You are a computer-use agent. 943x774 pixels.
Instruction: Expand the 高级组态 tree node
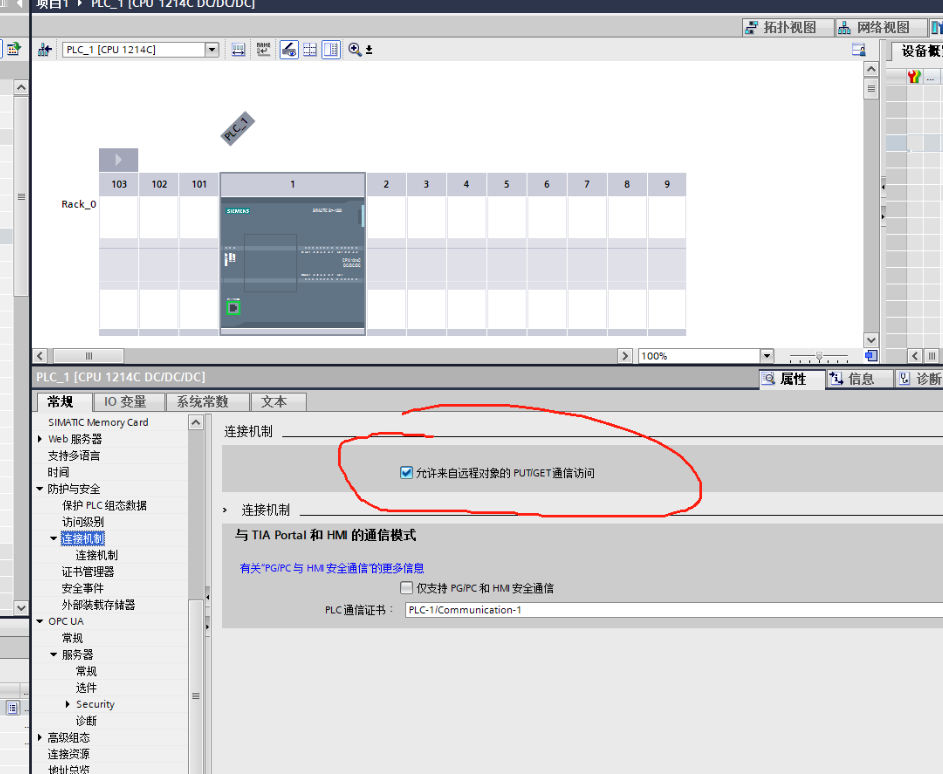[40, 737]
